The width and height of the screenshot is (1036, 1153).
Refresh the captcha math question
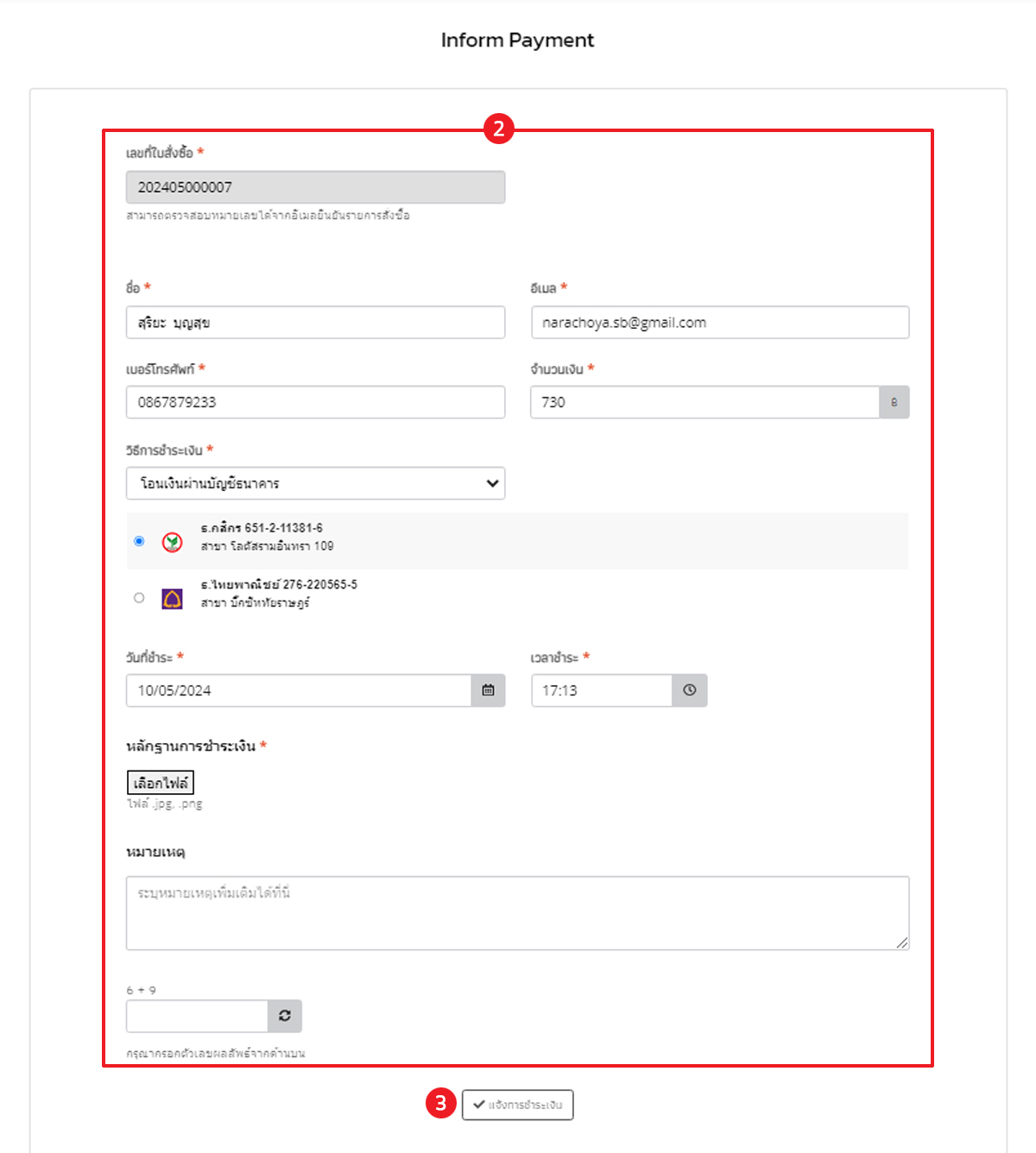(285, 1016)
